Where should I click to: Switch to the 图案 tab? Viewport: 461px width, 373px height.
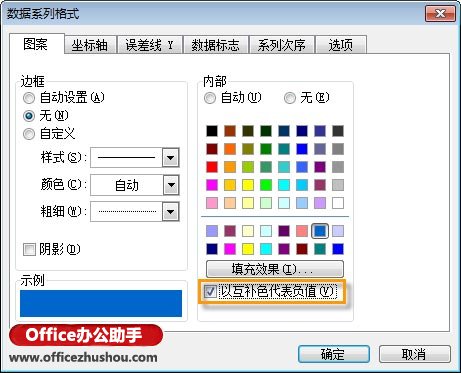click(x=36, y=44)
